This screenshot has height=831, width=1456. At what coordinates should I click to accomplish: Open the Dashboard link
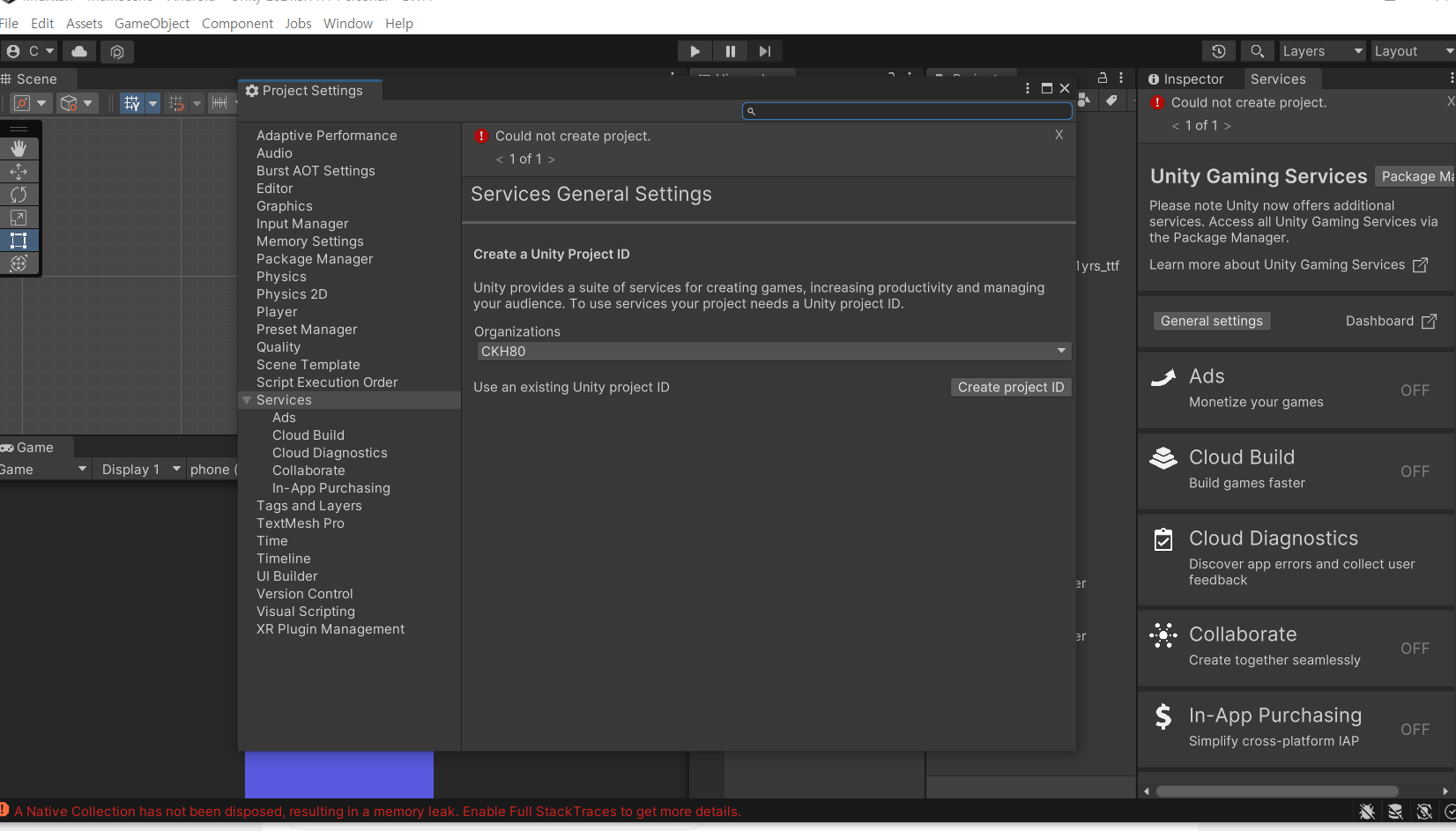point(1391,322)
